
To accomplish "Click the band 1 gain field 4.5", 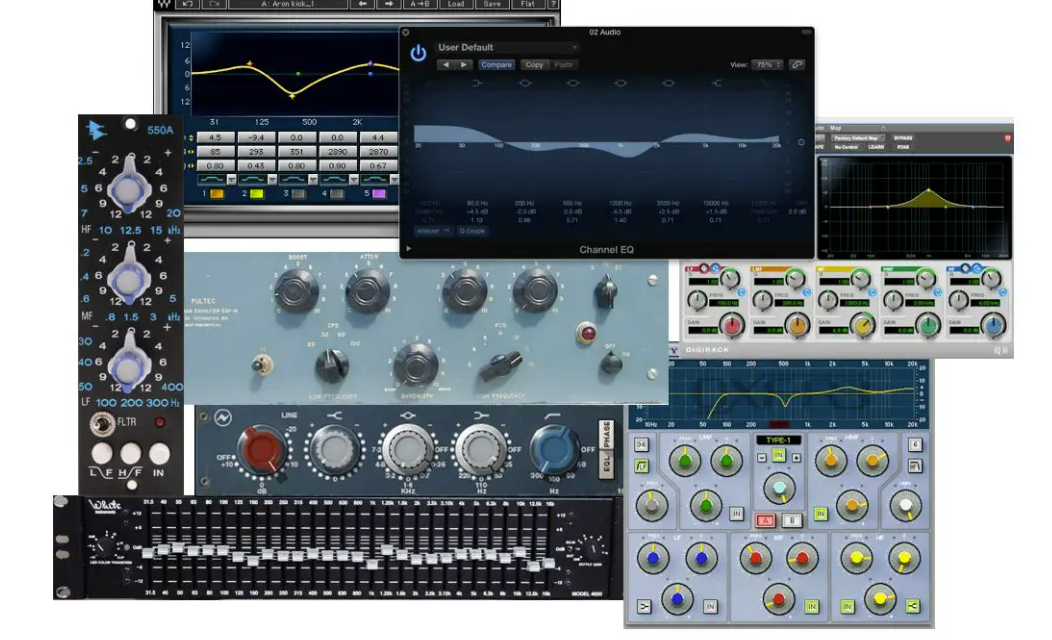I will point(215,138).
